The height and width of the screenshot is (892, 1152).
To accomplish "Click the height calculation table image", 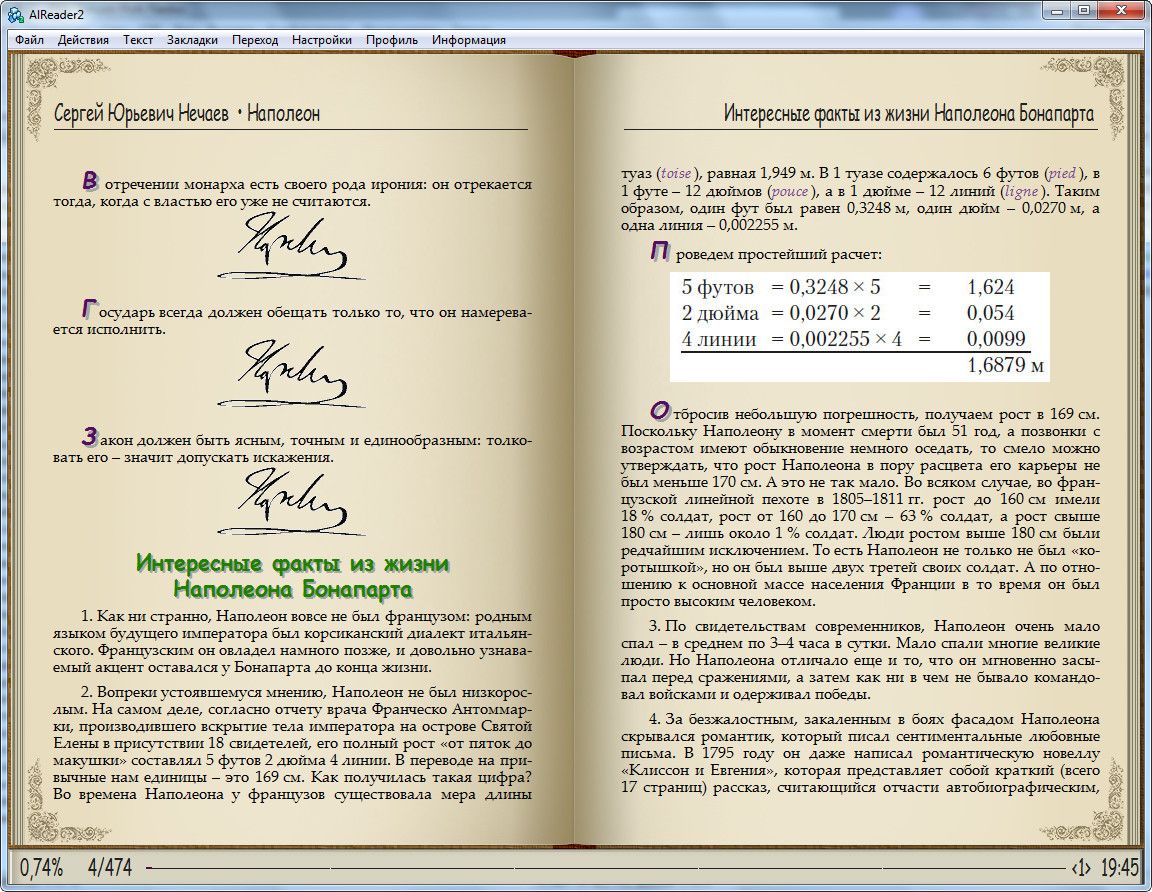I will point(859,326).
